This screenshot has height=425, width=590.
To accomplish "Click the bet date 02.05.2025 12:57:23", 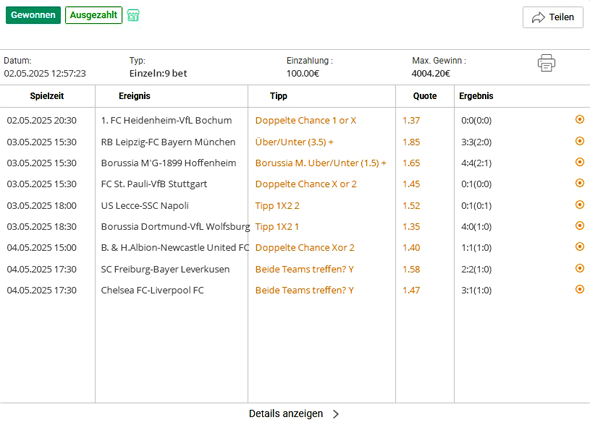I will [45, 73].
